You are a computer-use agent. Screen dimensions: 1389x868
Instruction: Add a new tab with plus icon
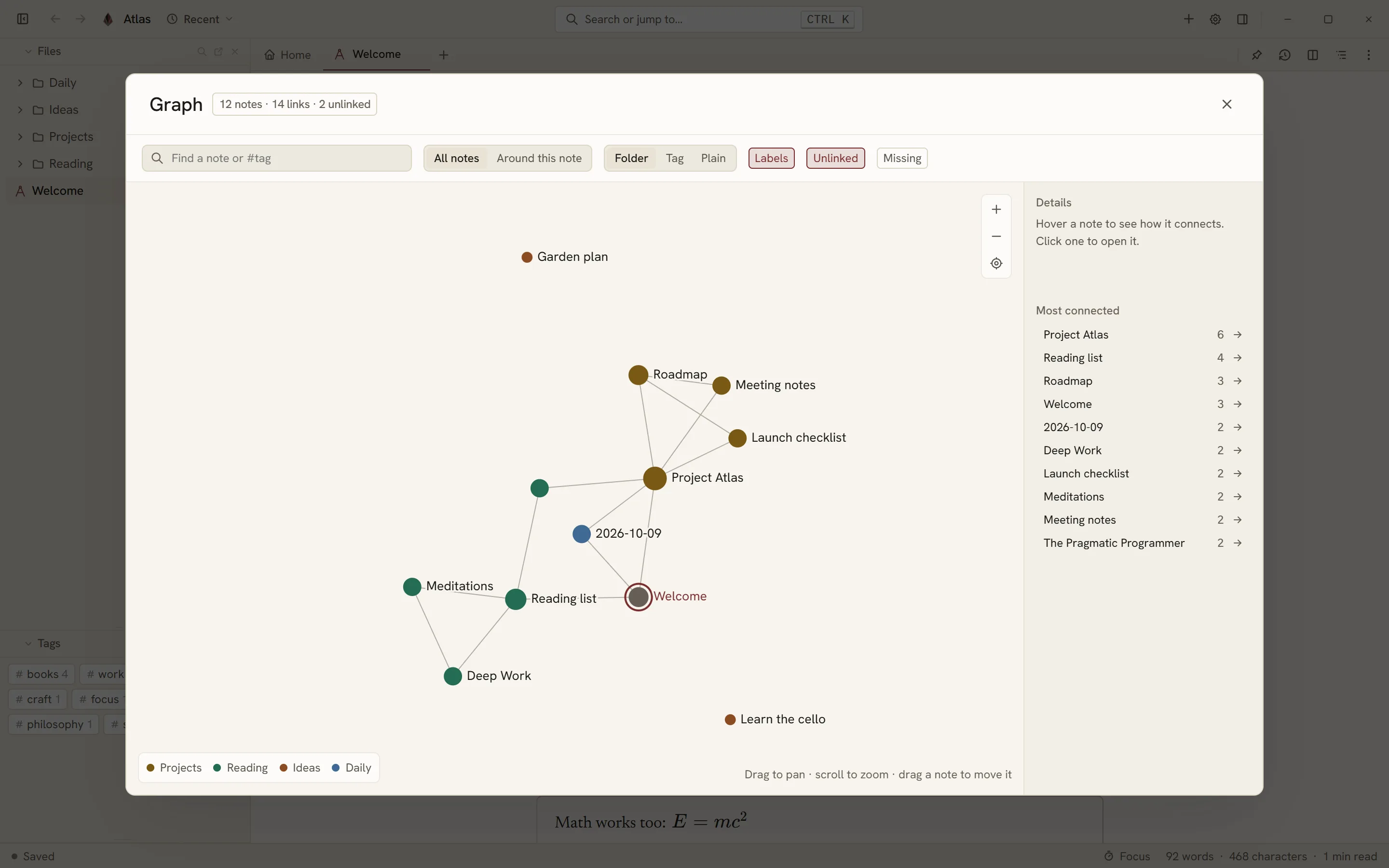tap(443, 55)
